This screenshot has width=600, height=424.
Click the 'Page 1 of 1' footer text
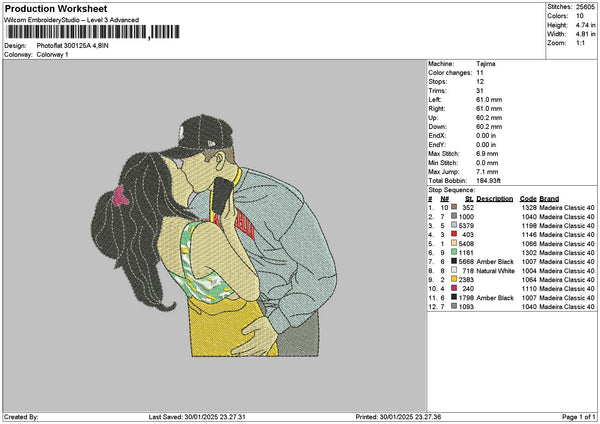tap(579, 417)
